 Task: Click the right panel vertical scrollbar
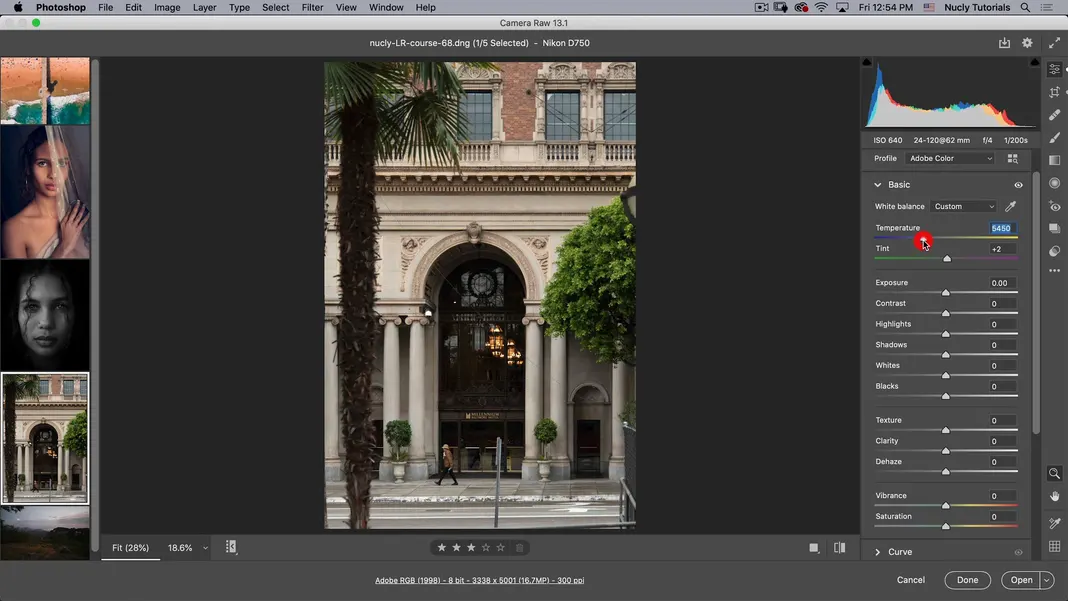click(1036, 303)
